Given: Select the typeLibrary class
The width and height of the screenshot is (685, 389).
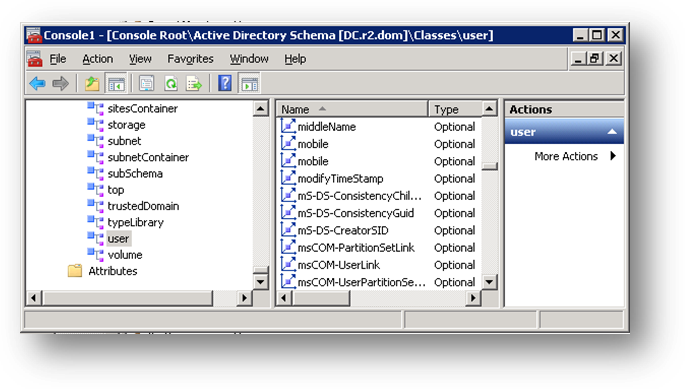Looking at the screenshot, I should [135, 222].
